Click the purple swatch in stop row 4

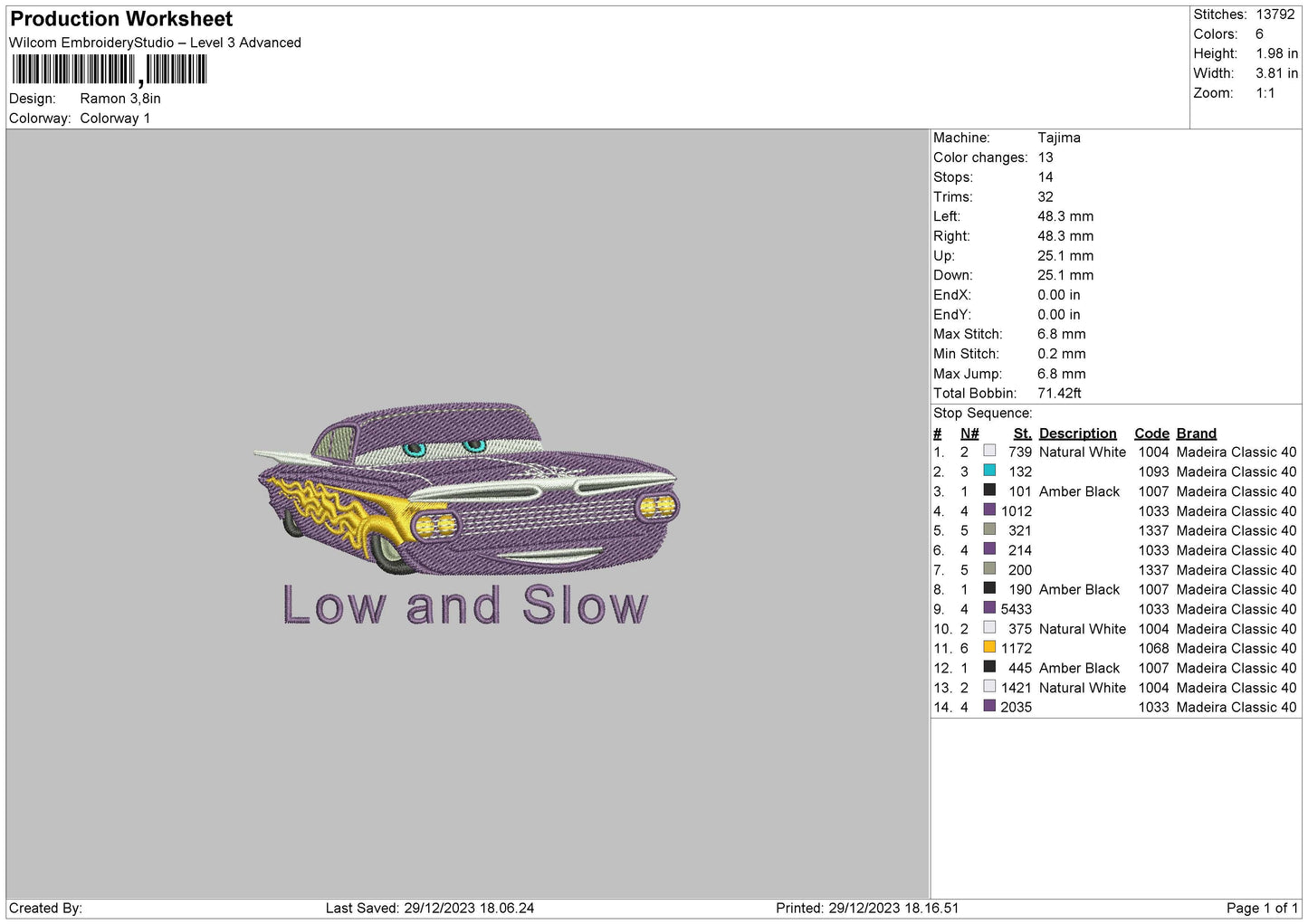[989, 510]
